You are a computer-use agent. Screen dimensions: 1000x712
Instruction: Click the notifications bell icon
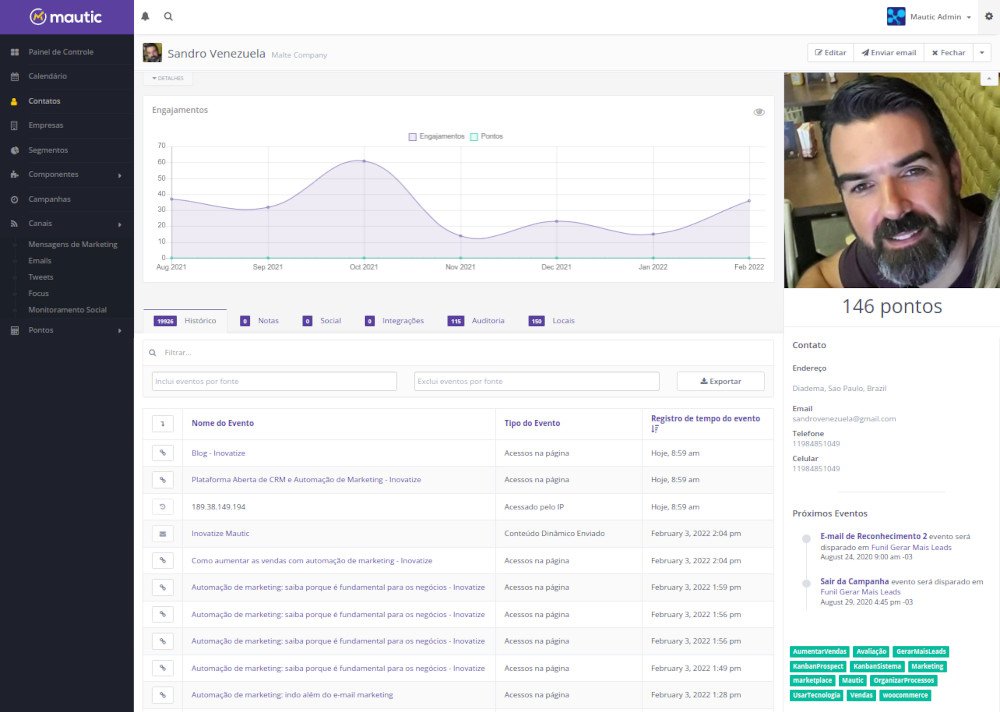click(145, 17)
